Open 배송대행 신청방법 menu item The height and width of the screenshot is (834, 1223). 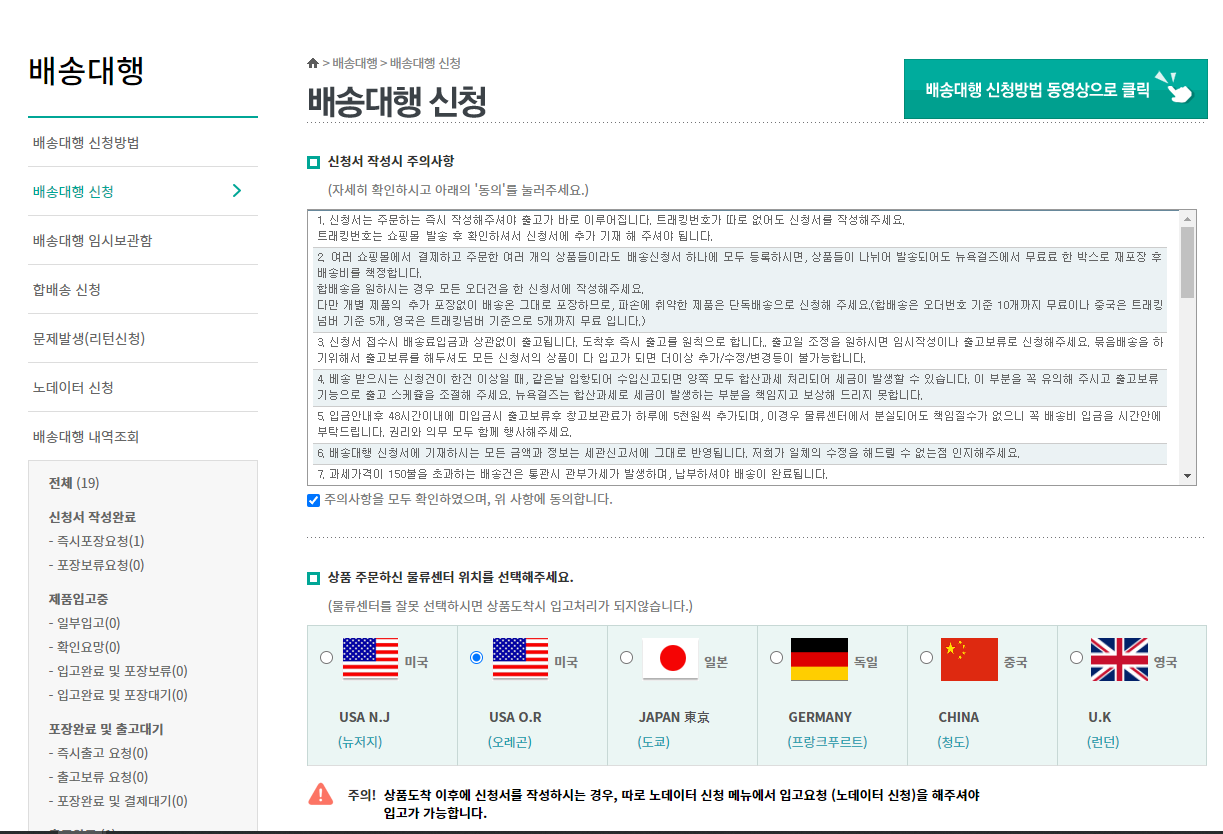point(143,142)
